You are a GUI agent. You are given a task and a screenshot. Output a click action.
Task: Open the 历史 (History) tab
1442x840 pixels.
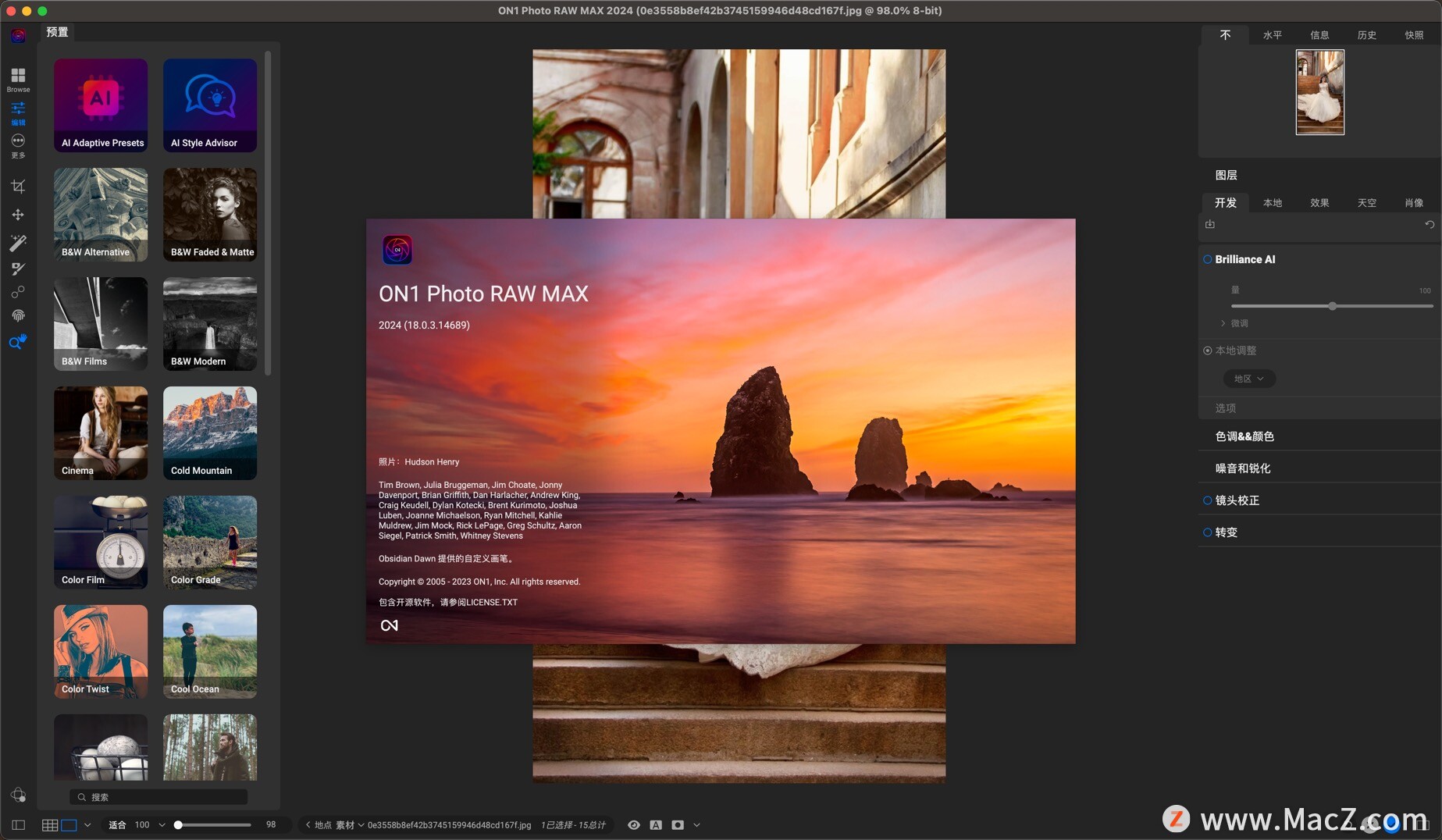(x=1367, y=35)
